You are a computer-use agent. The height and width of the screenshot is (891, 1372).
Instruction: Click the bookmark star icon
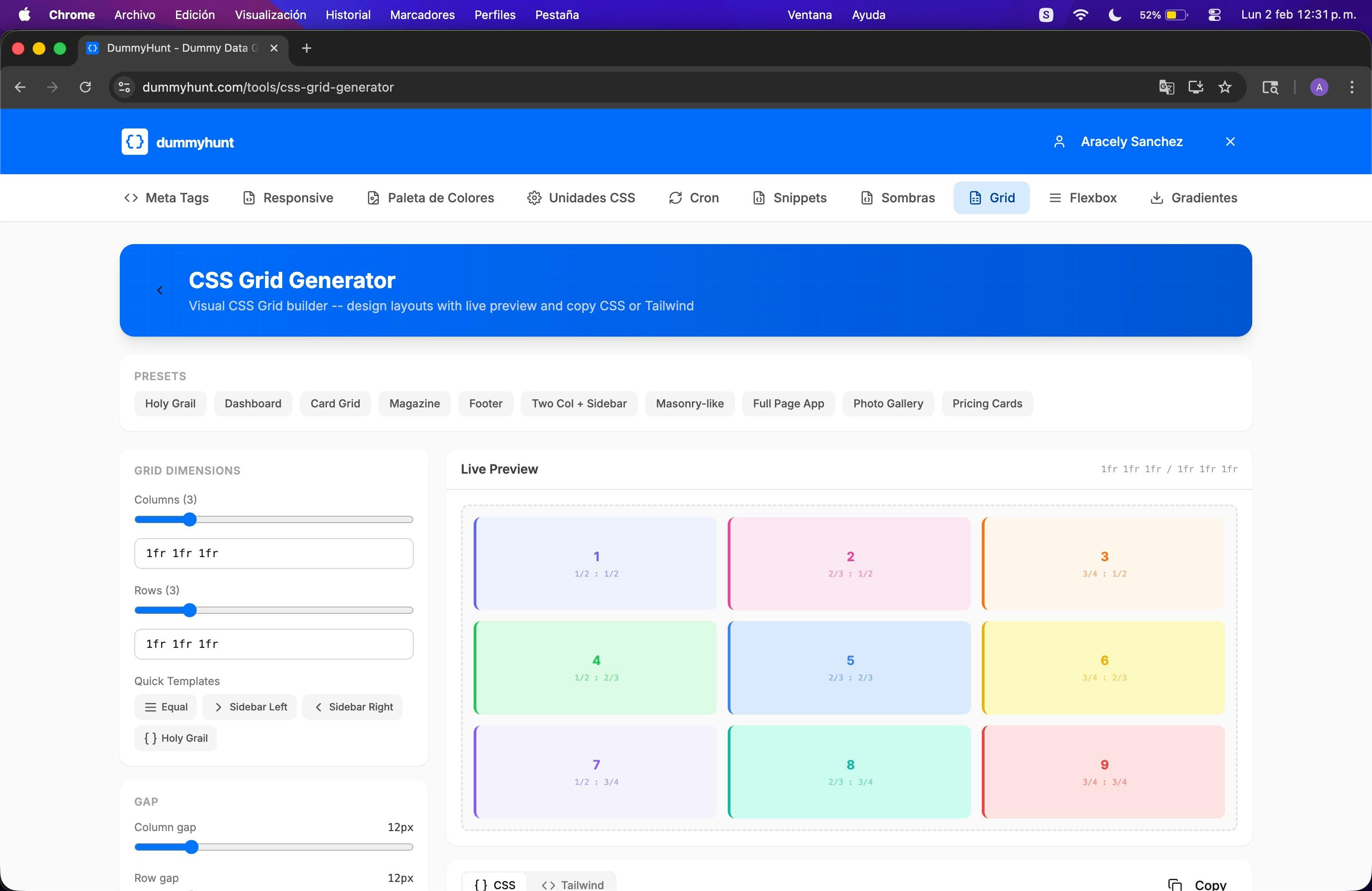1225,87
